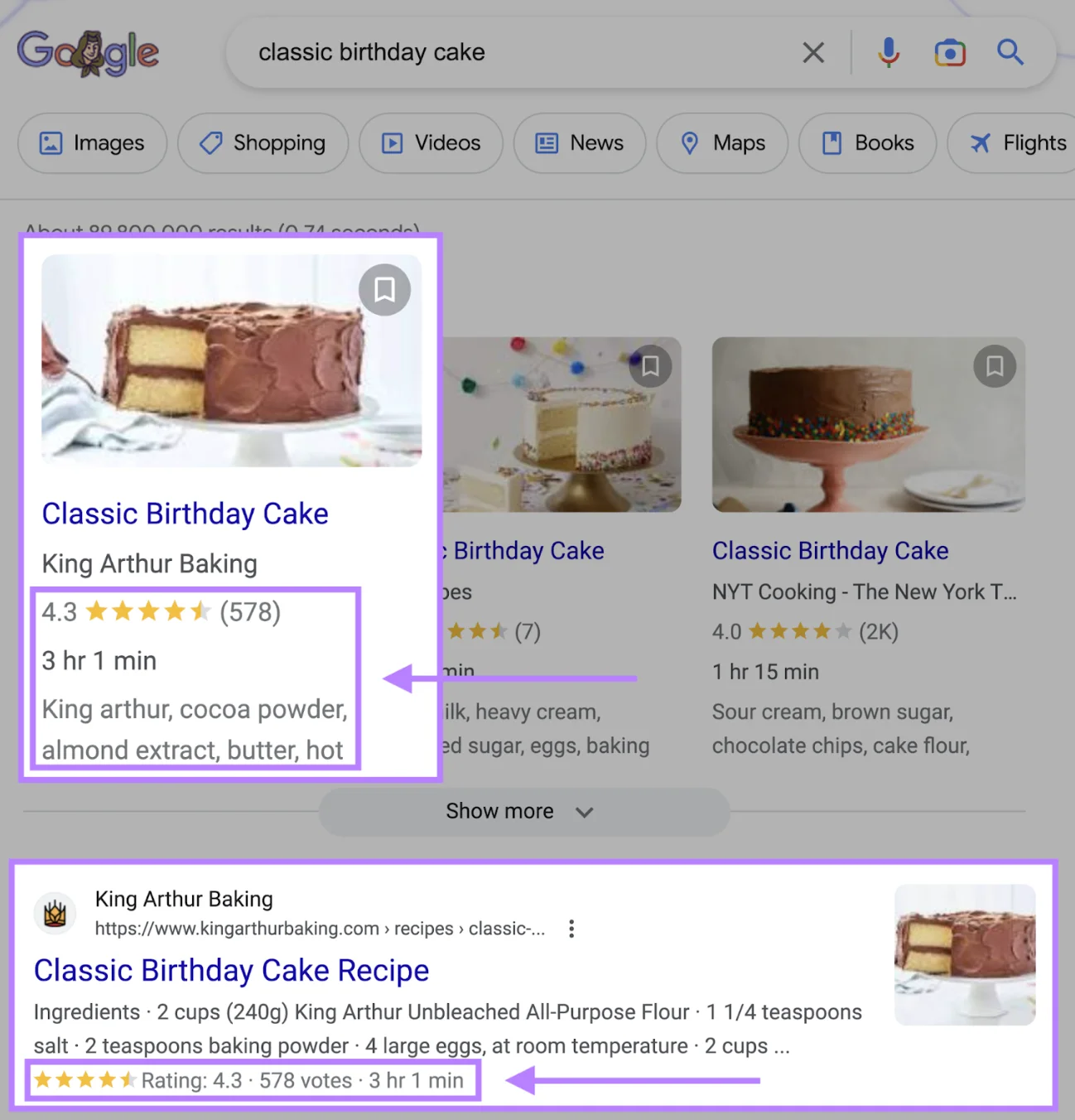Click the King Arthur Baking crown favicon
Image resolution: width=1075 pixels, height=1120 pixels.
point(55,913)
